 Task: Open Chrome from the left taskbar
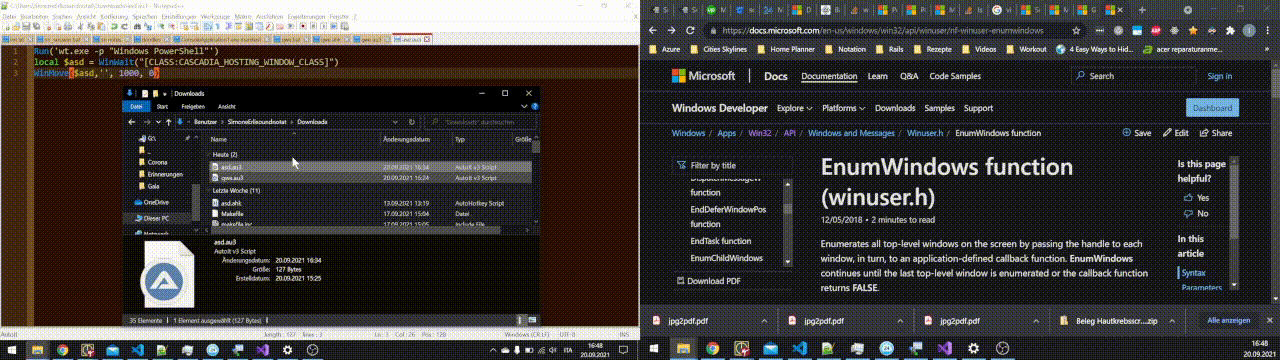(62, 349)
